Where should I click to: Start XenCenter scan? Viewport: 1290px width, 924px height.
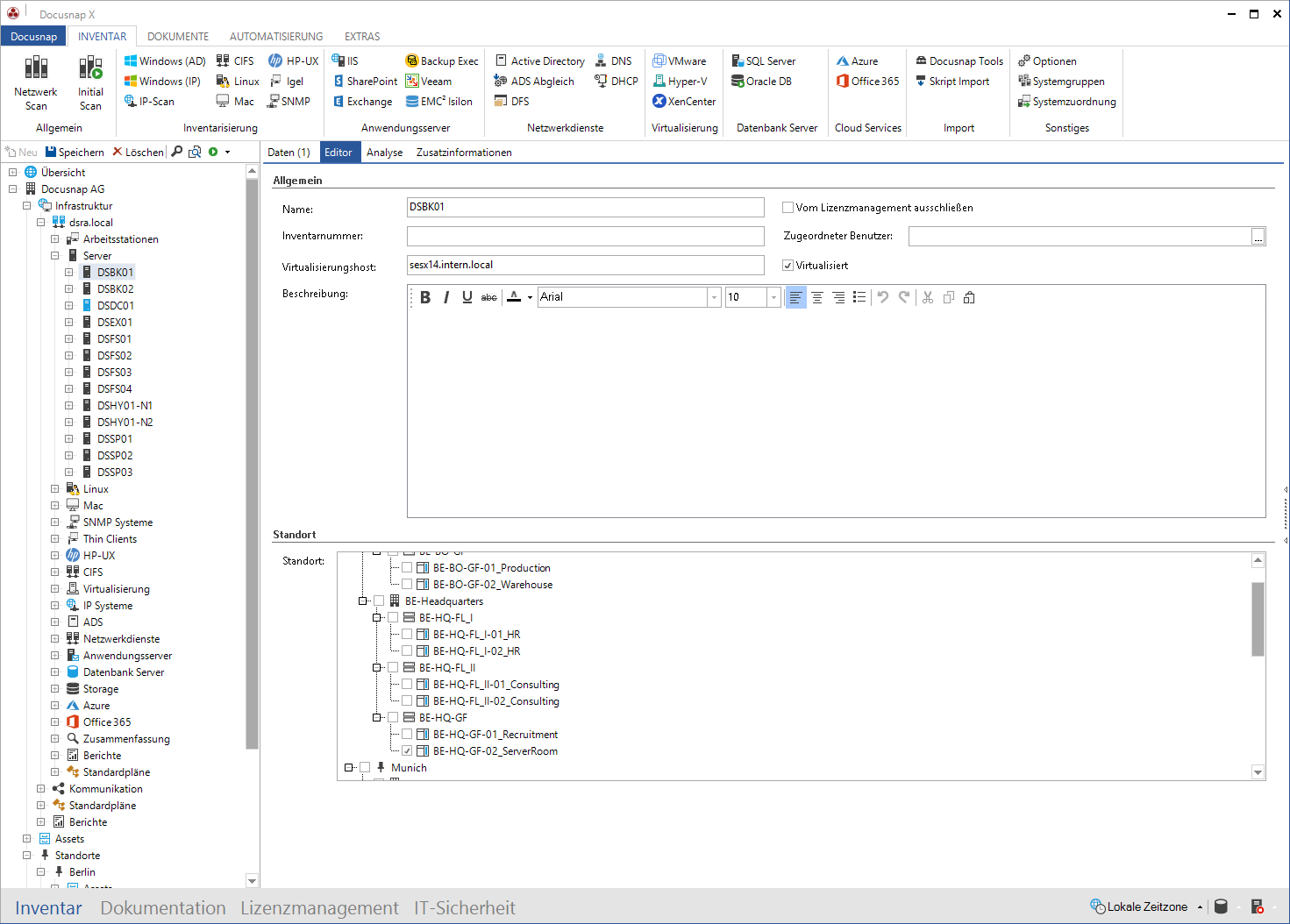684,102
